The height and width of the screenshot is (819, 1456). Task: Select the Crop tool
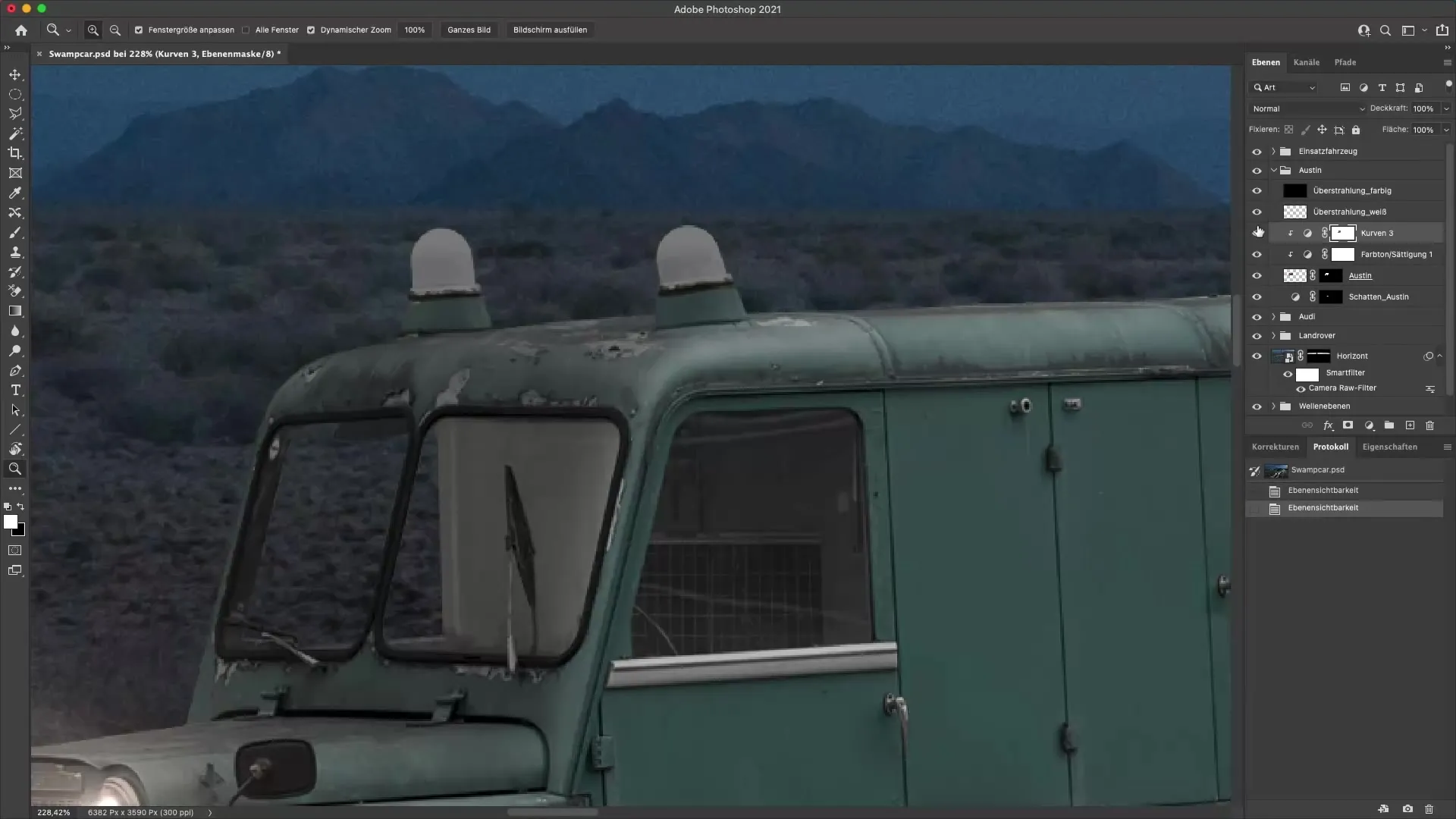pos(15,153)
